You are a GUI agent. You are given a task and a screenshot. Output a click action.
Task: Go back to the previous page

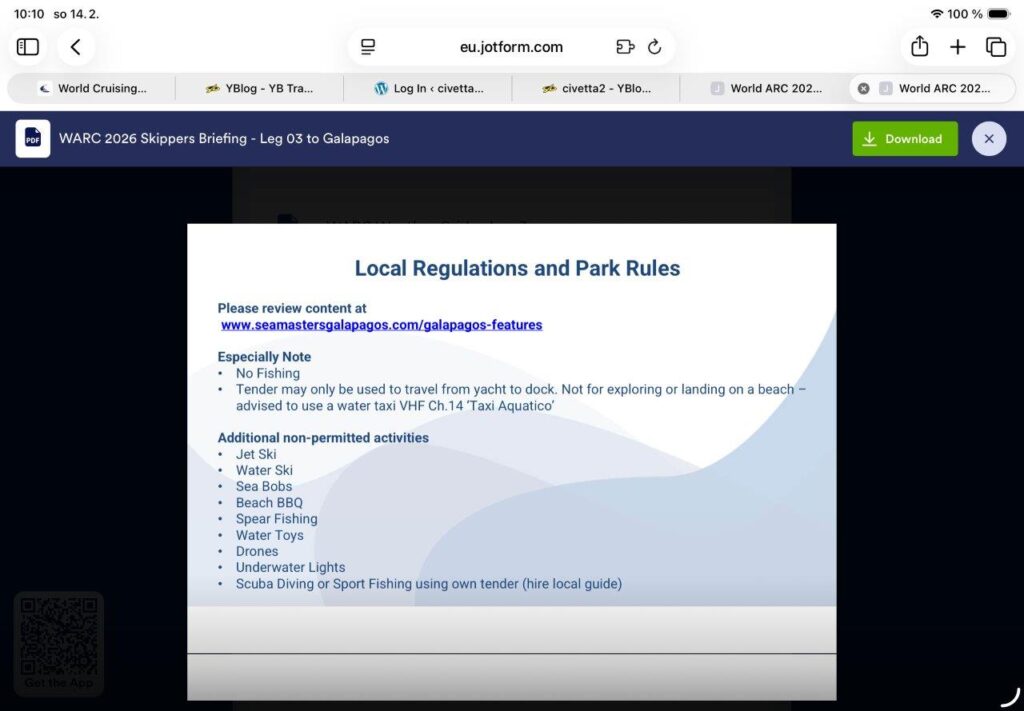[x=76, y=47]
